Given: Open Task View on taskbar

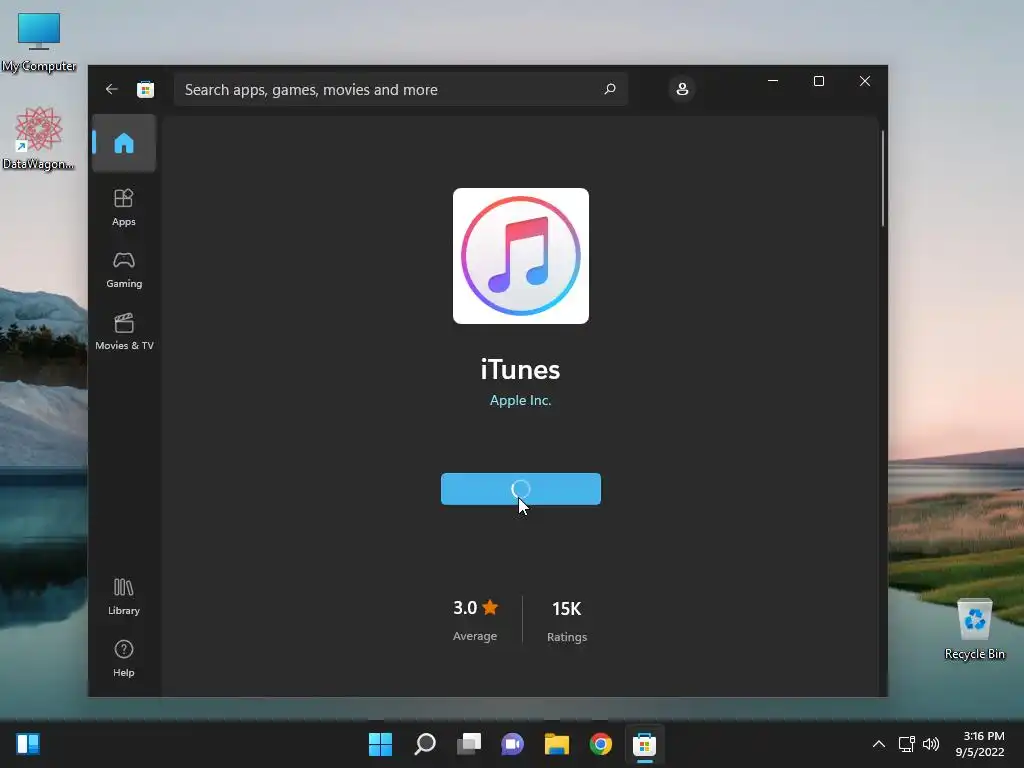Looking at the screenshot, I should coord(468,744).
